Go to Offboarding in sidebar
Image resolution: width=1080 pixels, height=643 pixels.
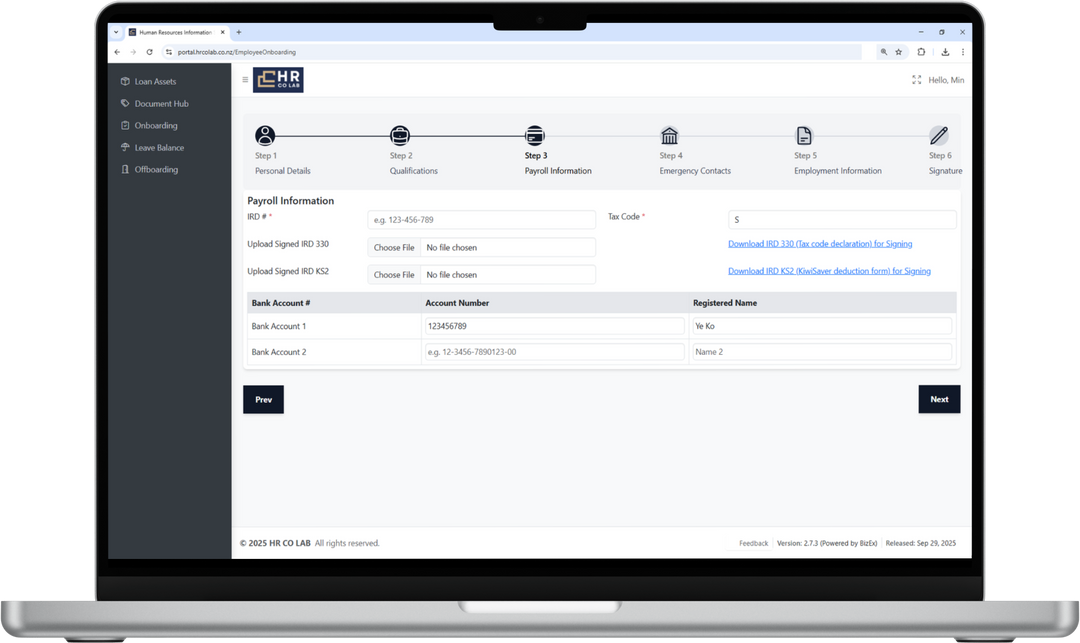[x=156, y=170]
